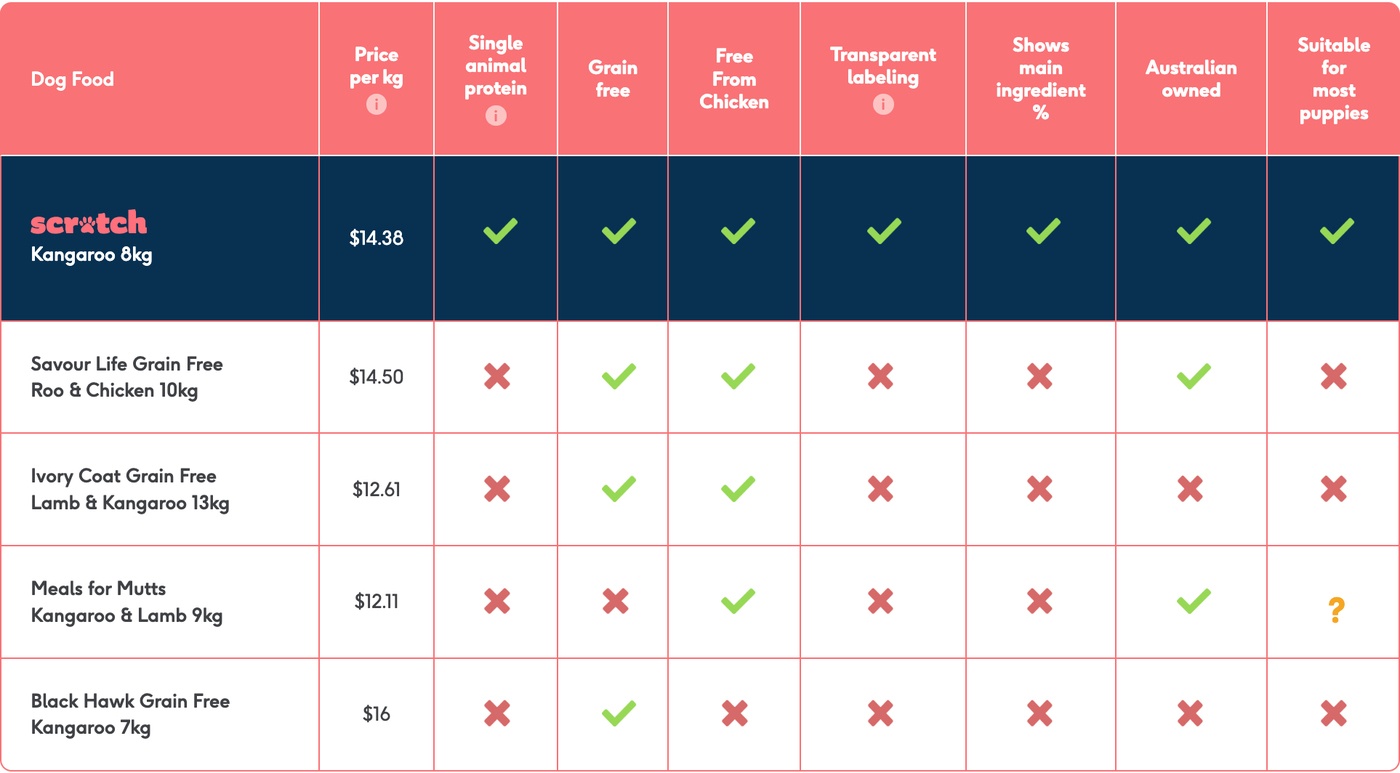The image size is (1400, 773).
Task: Click the info icon under Price per kg
Action: pyautogui.click(x=376, y=104)
